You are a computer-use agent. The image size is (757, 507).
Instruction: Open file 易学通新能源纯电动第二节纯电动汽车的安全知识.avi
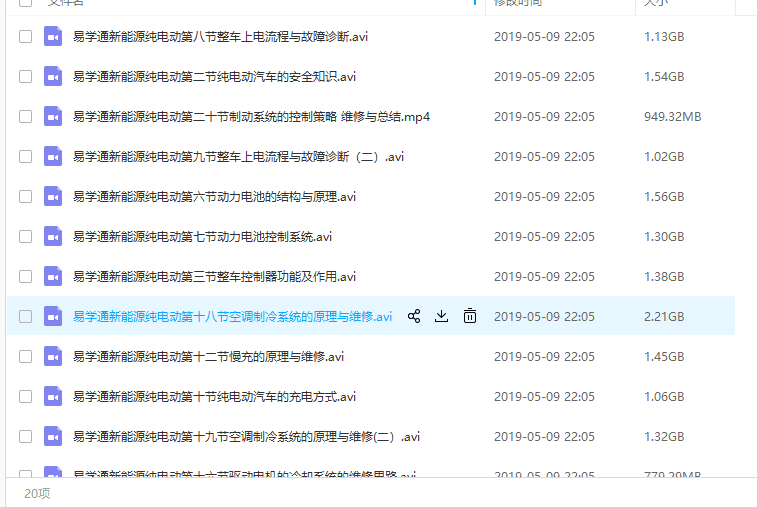point(214,77)
